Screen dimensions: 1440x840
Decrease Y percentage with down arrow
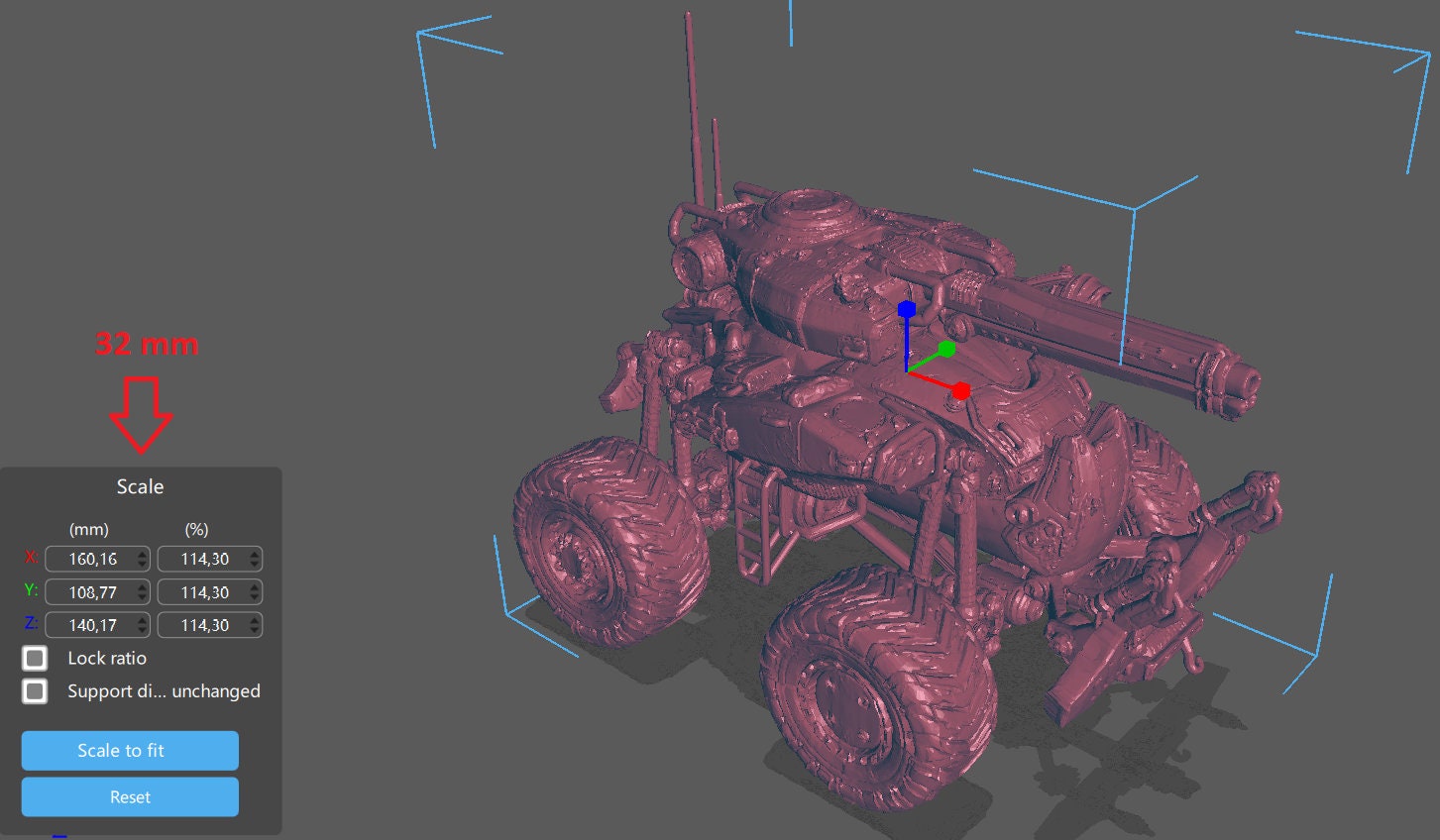pyautogui.click(x=255, y=598)
